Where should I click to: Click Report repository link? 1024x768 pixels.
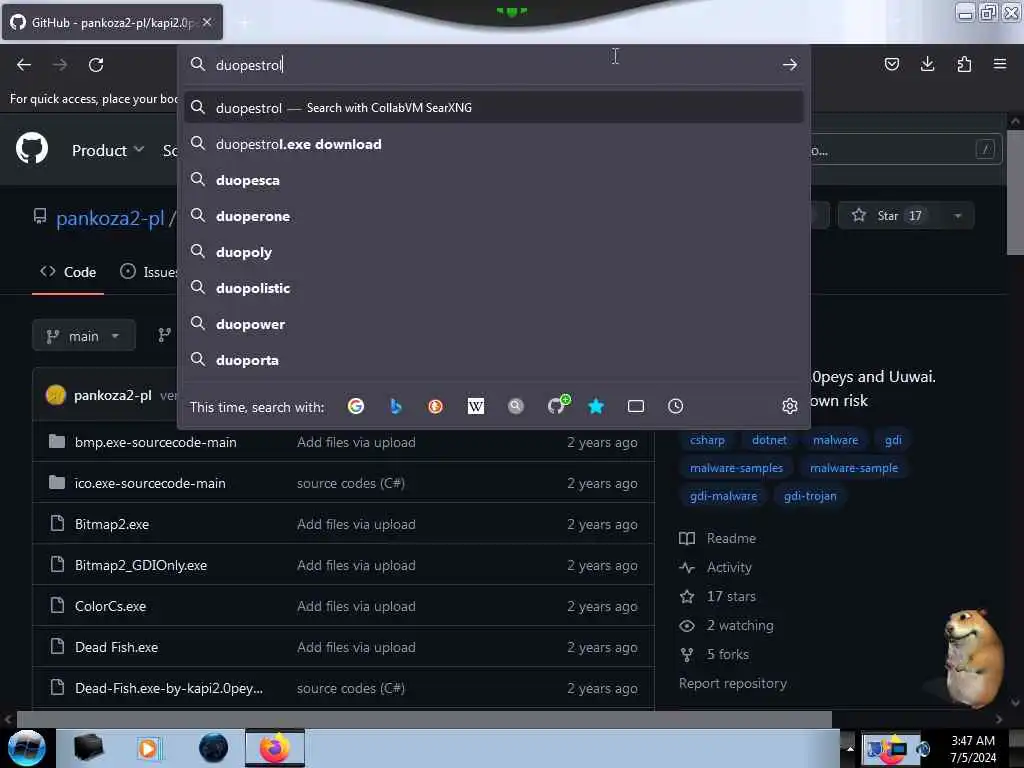click(733, 683)
